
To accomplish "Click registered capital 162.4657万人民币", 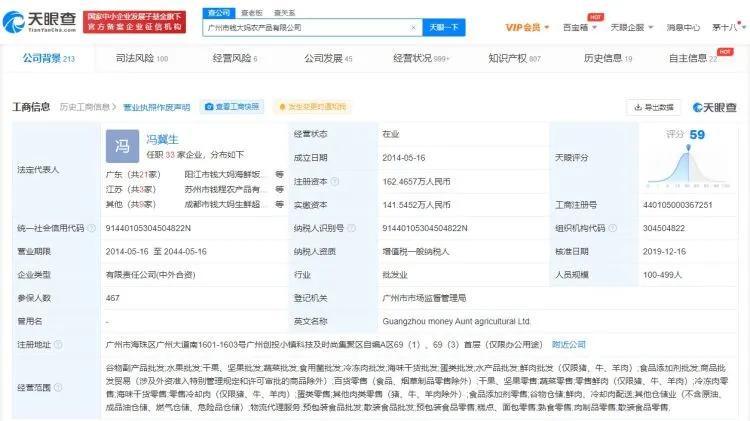I will coord(416,181).
